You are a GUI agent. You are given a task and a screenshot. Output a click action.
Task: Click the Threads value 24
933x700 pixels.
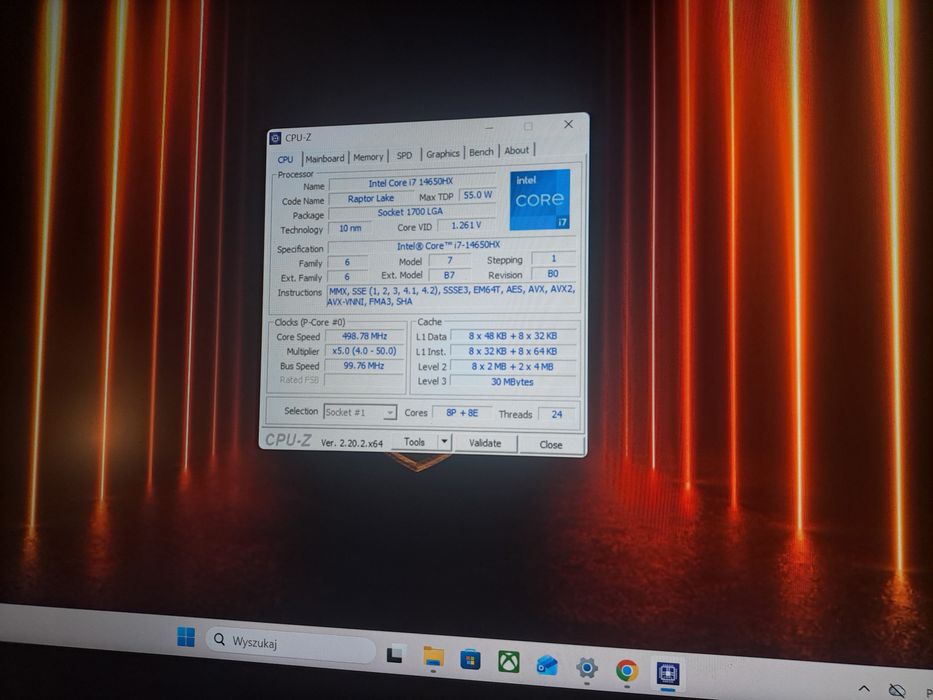(x=557, y=414)
